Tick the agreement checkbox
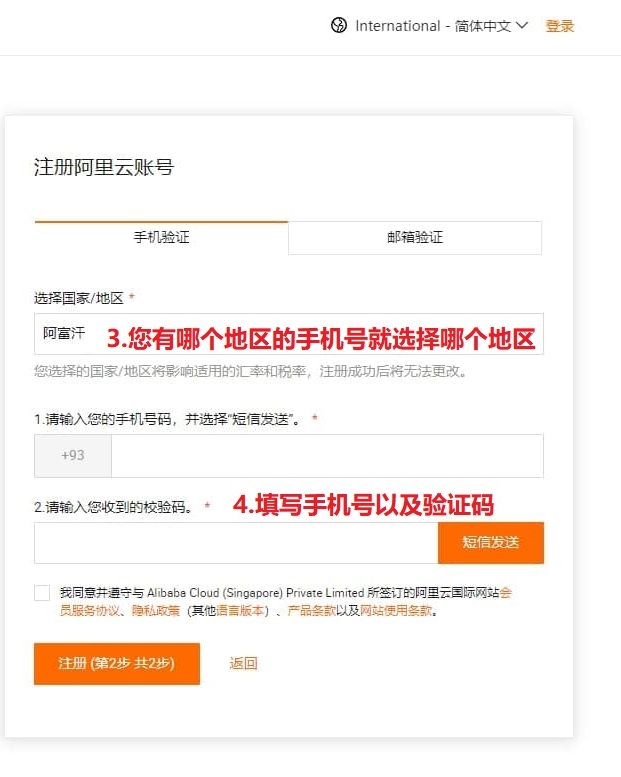Image resolution: width=621 pixels, height=777 pixels. (x=42, y=593)
